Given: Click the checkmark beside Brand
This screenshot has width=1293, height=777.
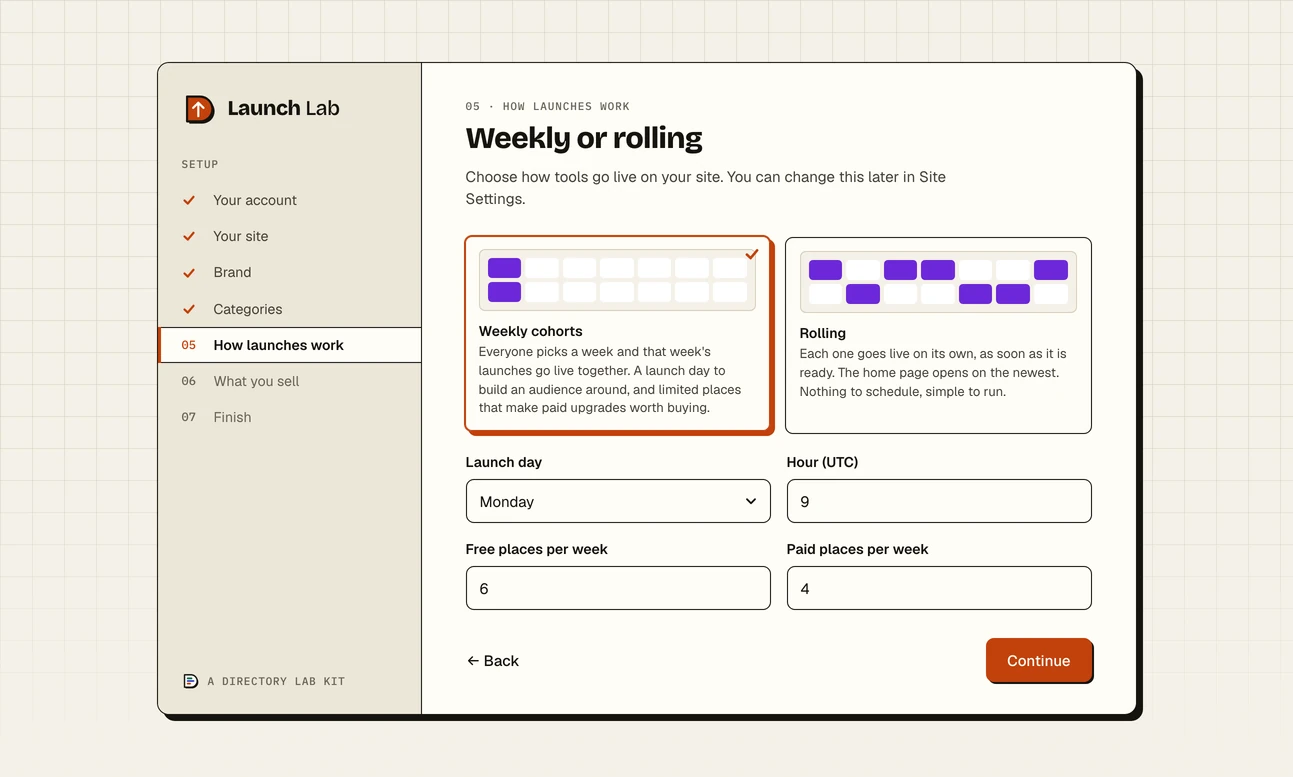Looking at the screenshot, I should pos(189,272).
